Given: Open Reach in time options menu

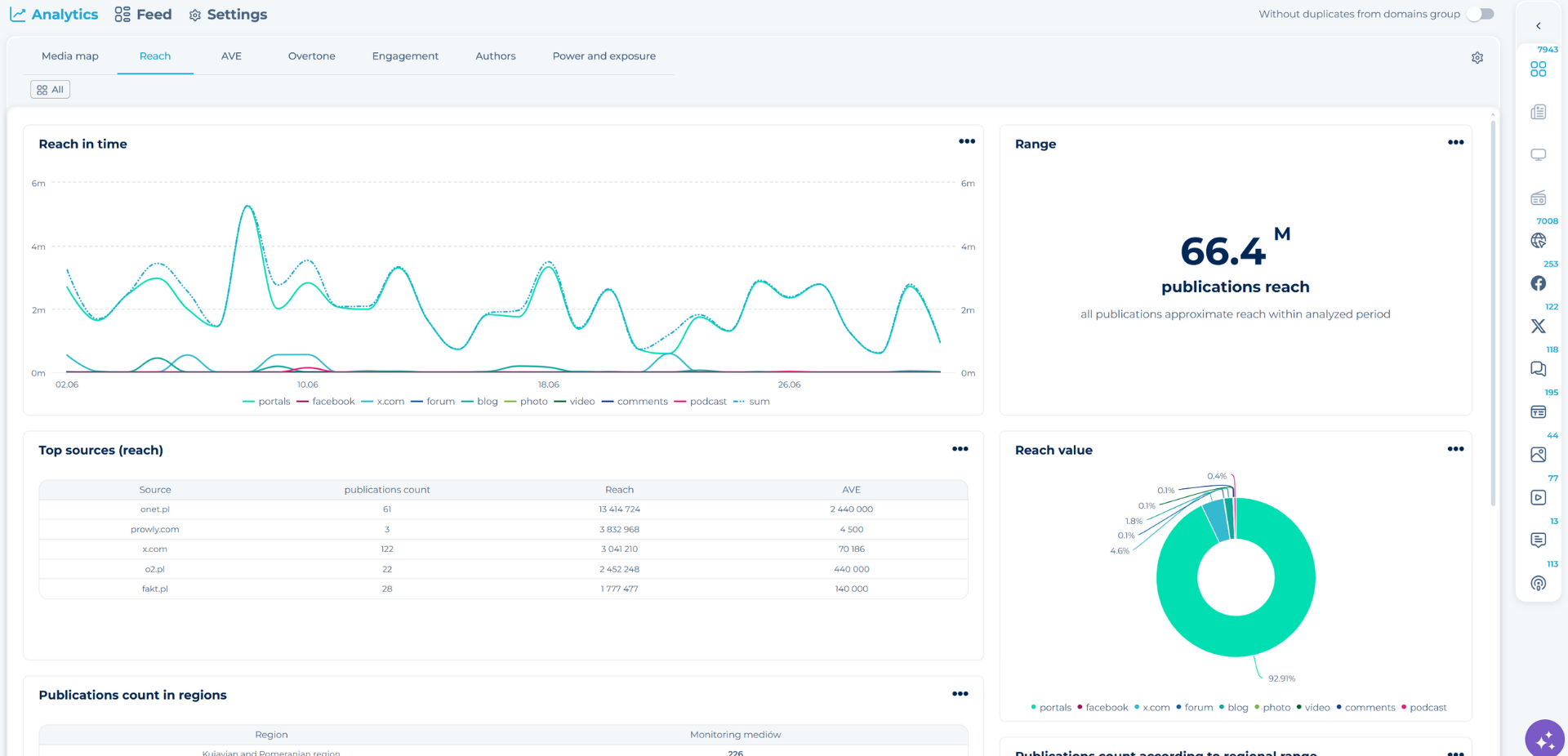Looking at the screenshot, I should (966, 141).
